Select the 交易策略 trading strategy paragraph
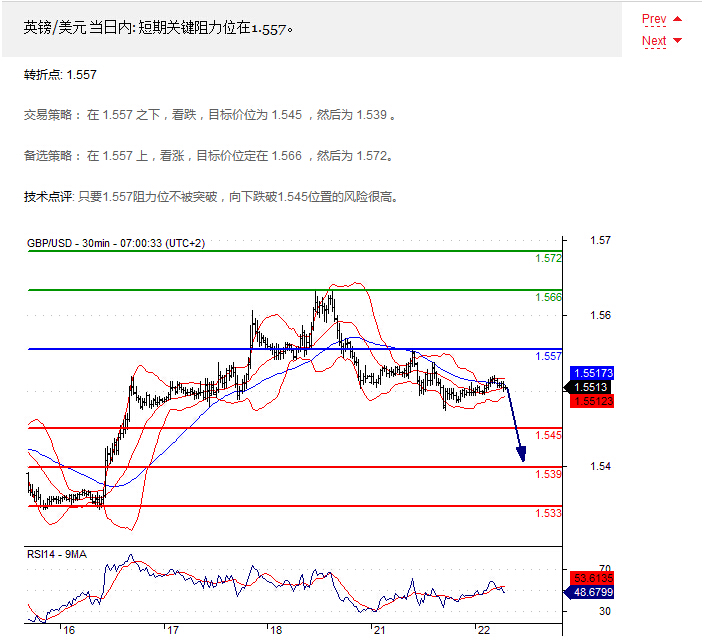727x640 pixels. click(210, 115)
